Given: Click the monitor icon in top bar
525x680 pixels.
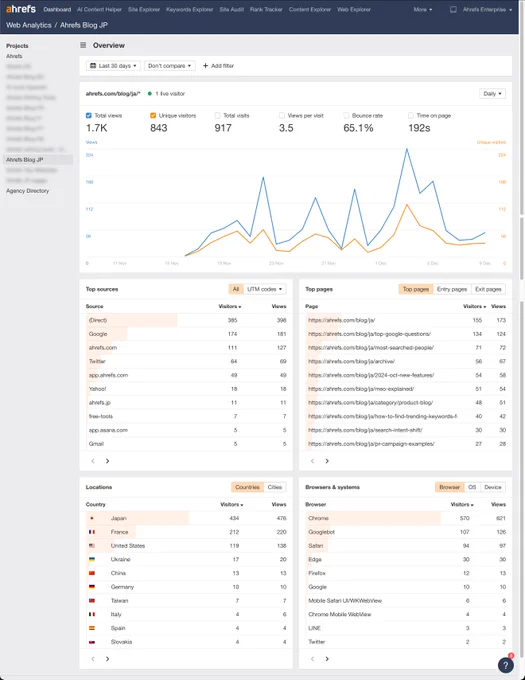Looking at the screenshot, I should tap(453, 9).
